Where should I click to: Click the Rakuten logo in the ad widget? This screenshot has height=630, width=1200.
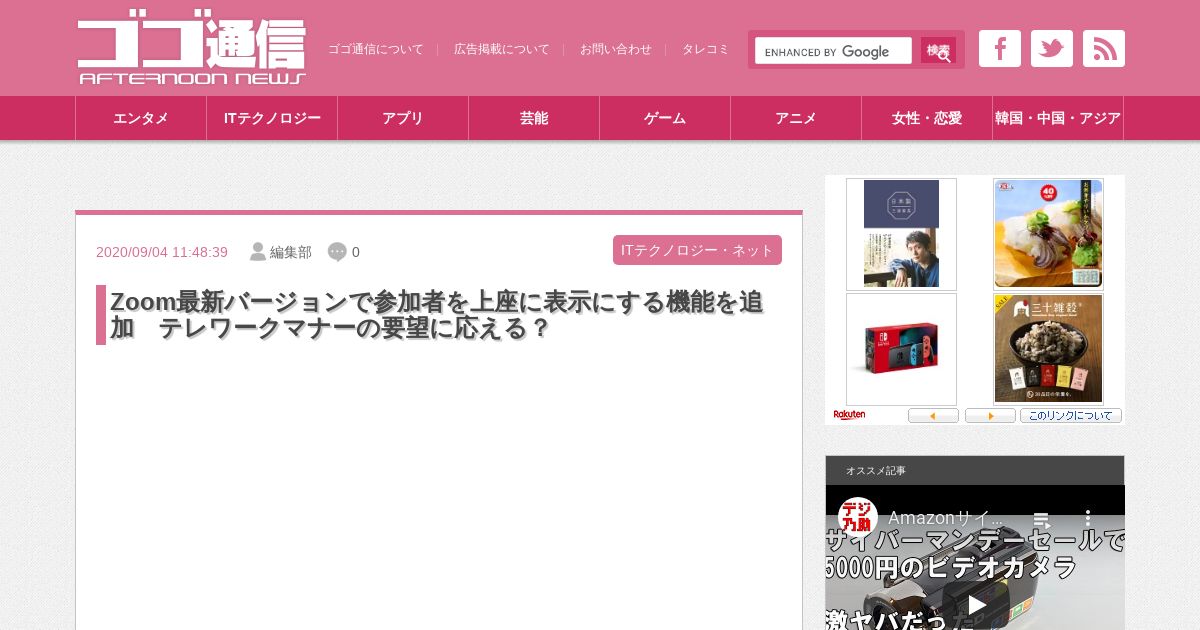pos(850,415)
